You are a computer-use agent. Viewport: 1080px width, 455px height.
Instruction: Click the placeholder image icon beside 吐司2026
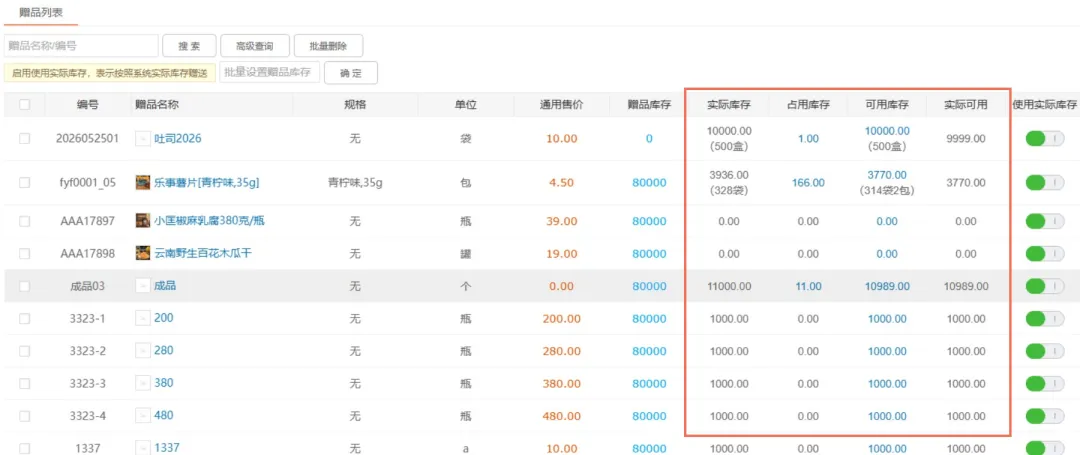tap(143, 138)
